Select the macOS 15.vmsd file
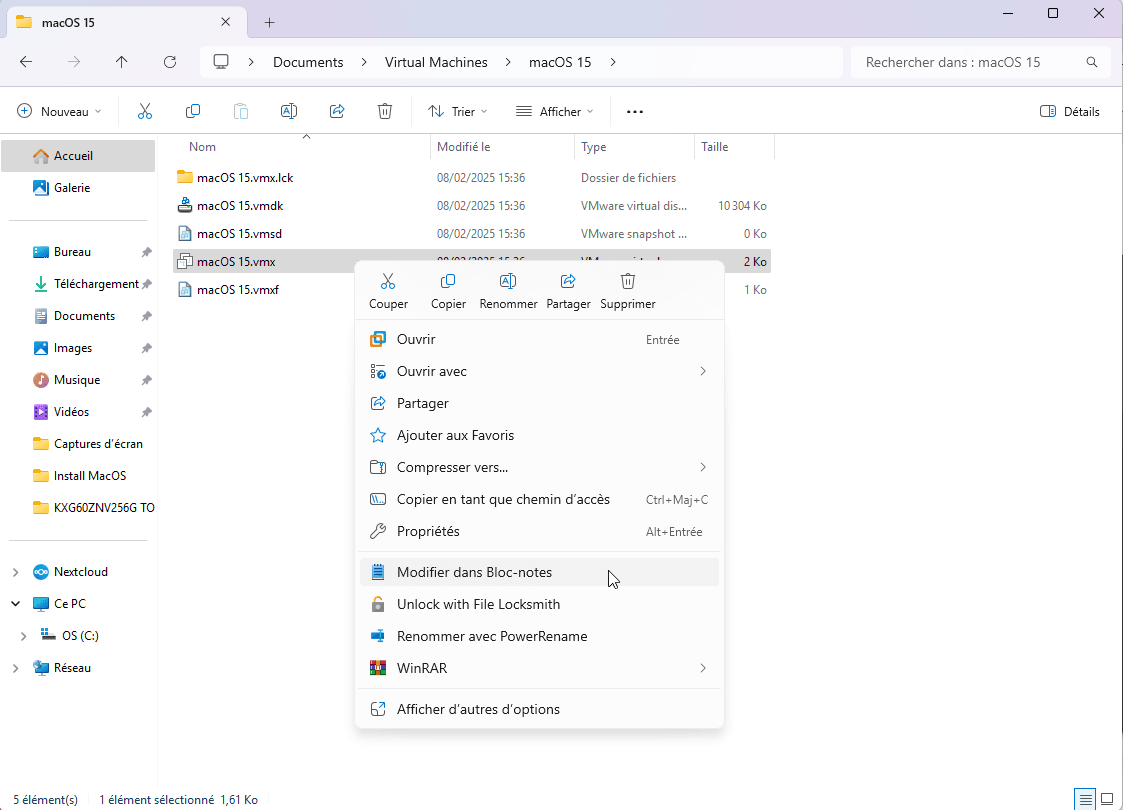This screenshot has height=810, width=1123. tap(239, 233)
